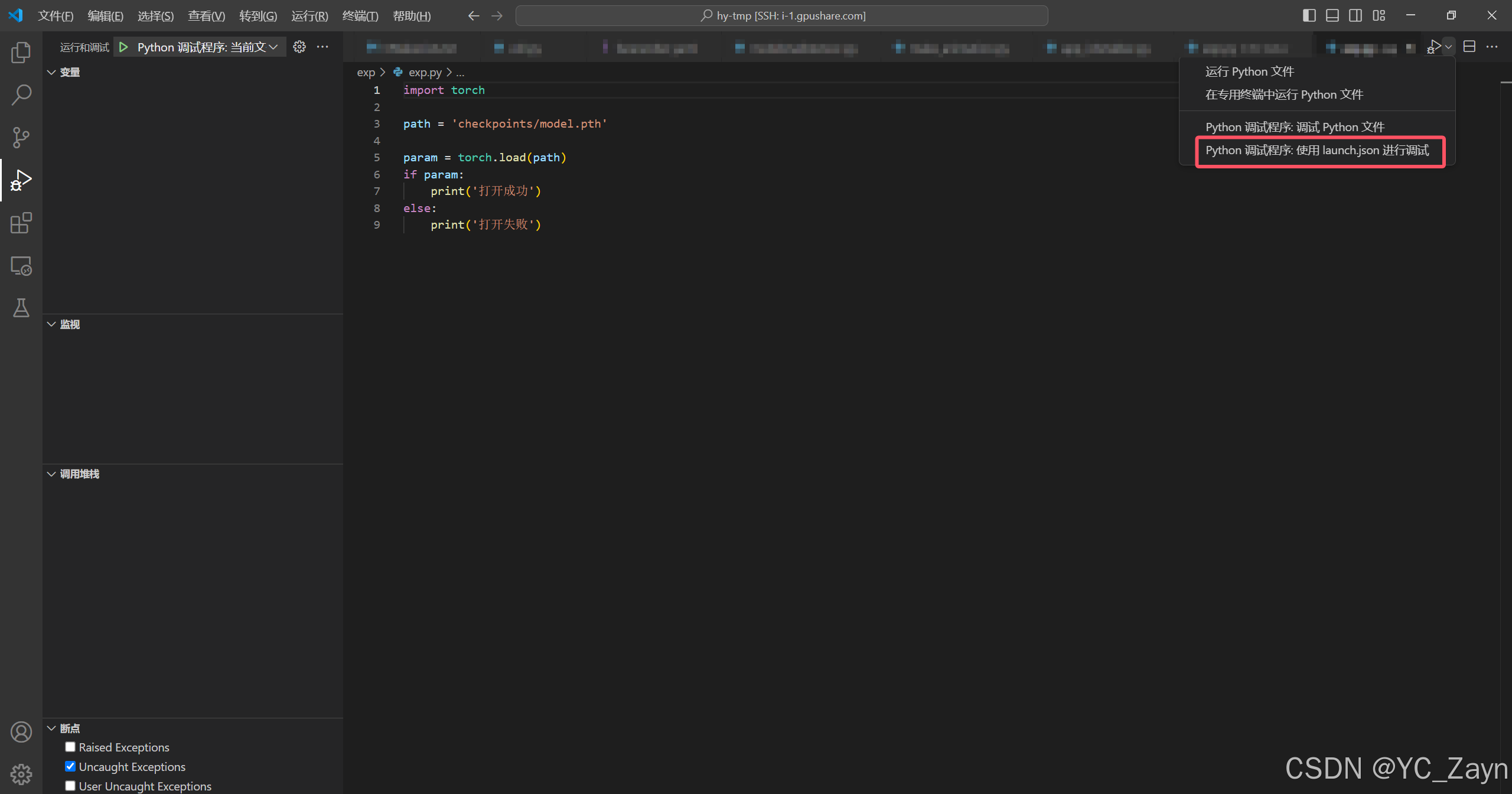The width and height of the screenshot is (1512, 794).
Task: Open the 终端(T) menu
Action: click(x=360, y=16)
